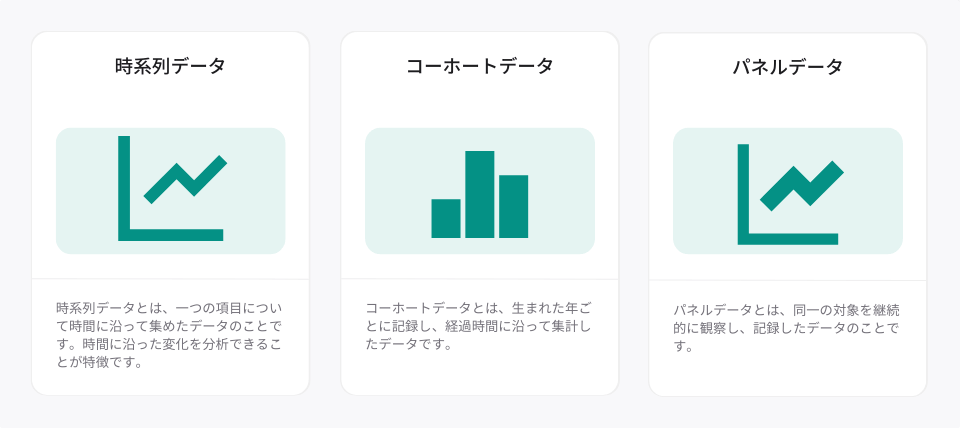Click the line chart icon under パネルデータ
The height and width of the screenshot is (428, 960).
[790, 194]
